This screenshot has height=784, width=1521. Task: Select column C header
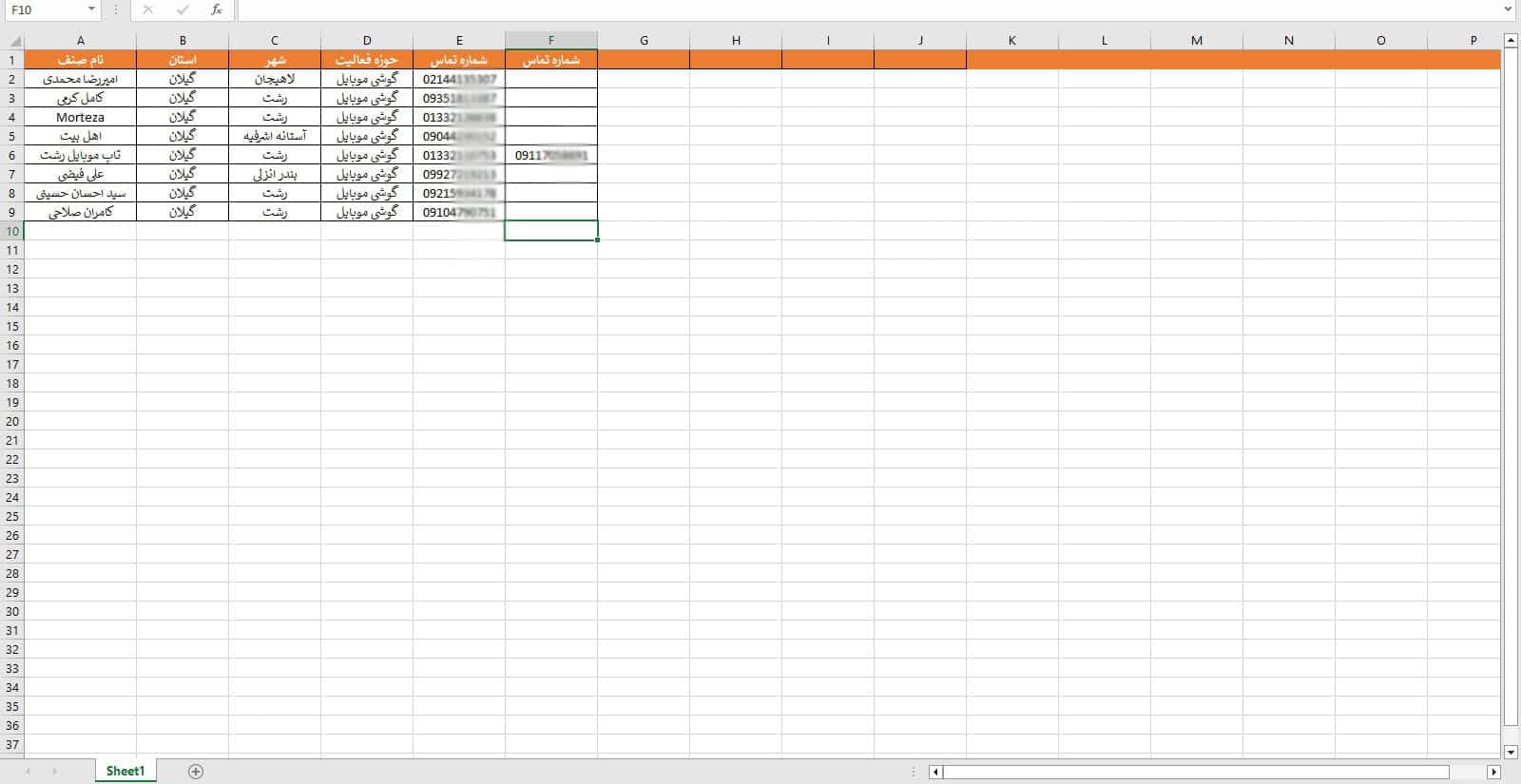coord(275,41)
